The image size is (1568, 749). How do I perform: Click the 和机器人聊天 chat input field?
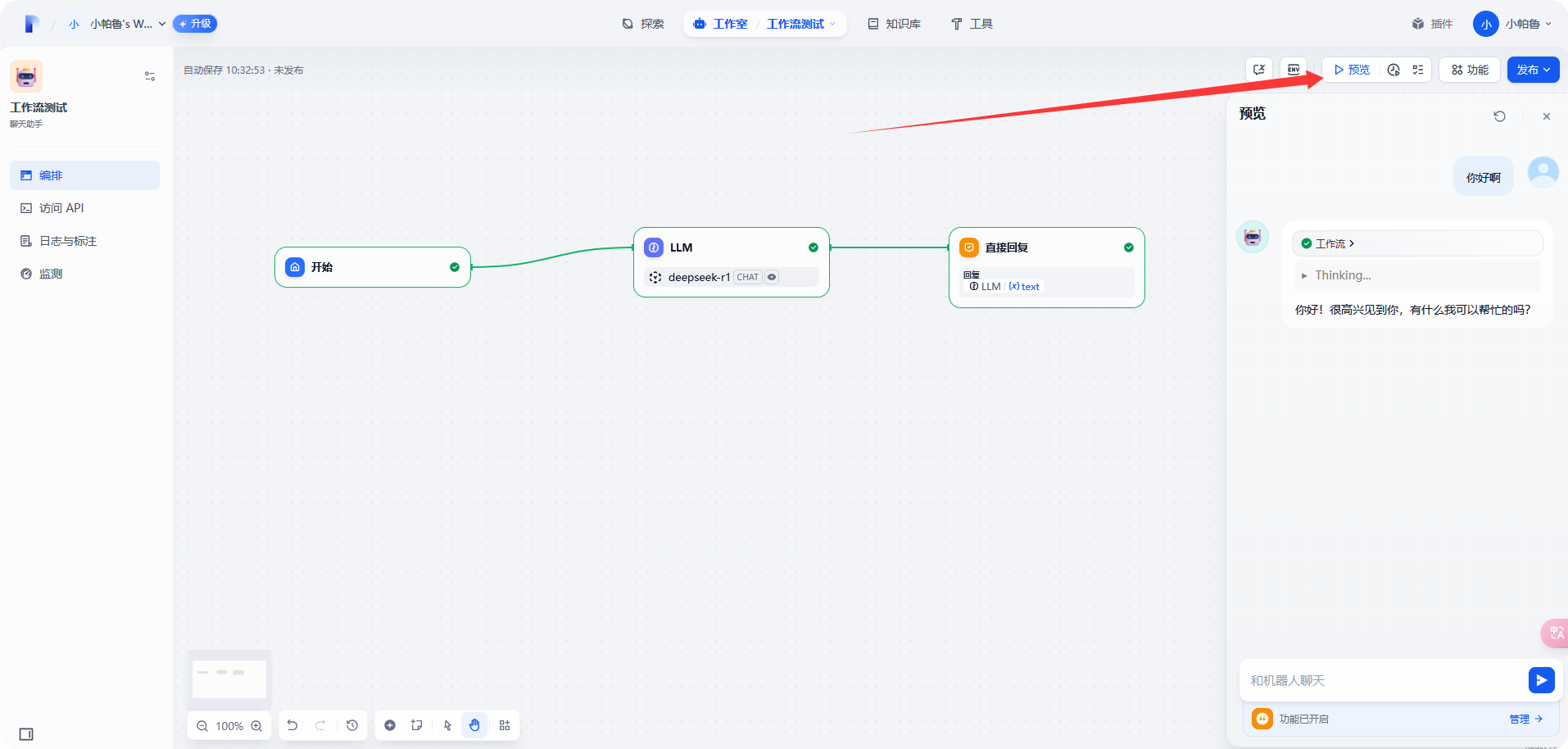1380,680
